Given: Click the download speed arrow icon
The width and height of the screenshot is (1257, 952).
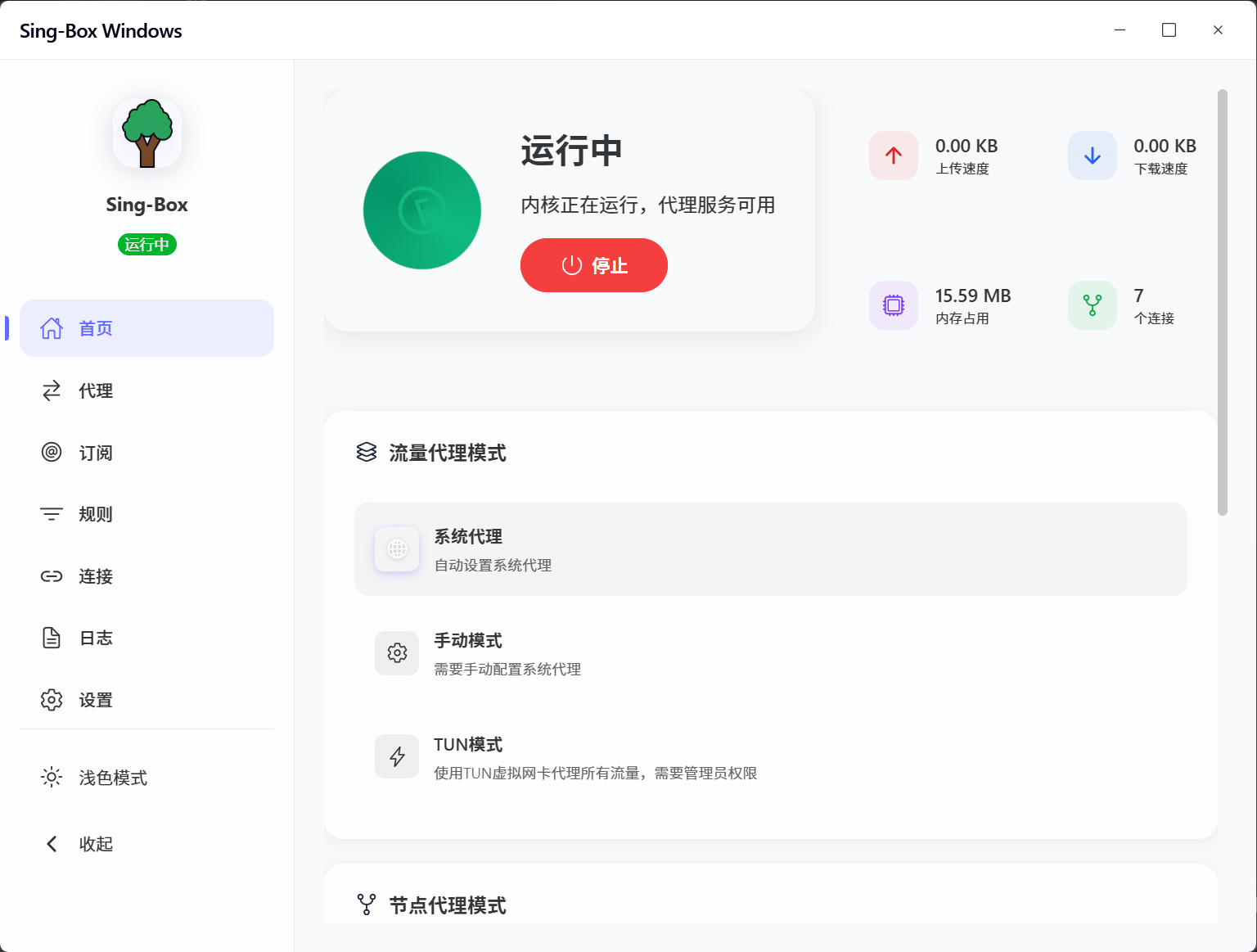Looking at the screenshot, I should [x=1092, y=156].
